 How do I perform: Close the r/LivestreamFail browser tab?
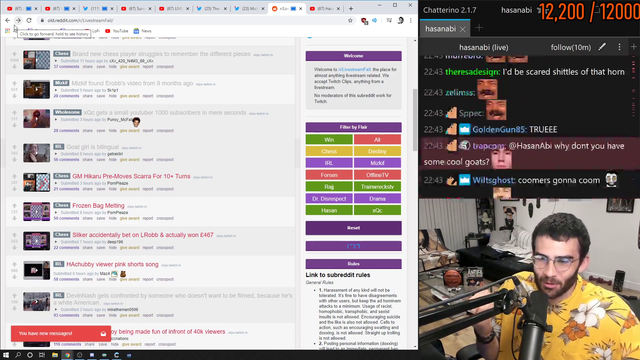(x=301, y=8)
